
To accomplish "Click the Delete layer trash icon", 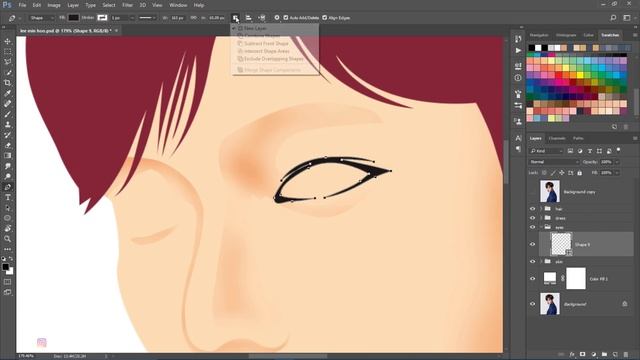I will (x=626, y=354).
